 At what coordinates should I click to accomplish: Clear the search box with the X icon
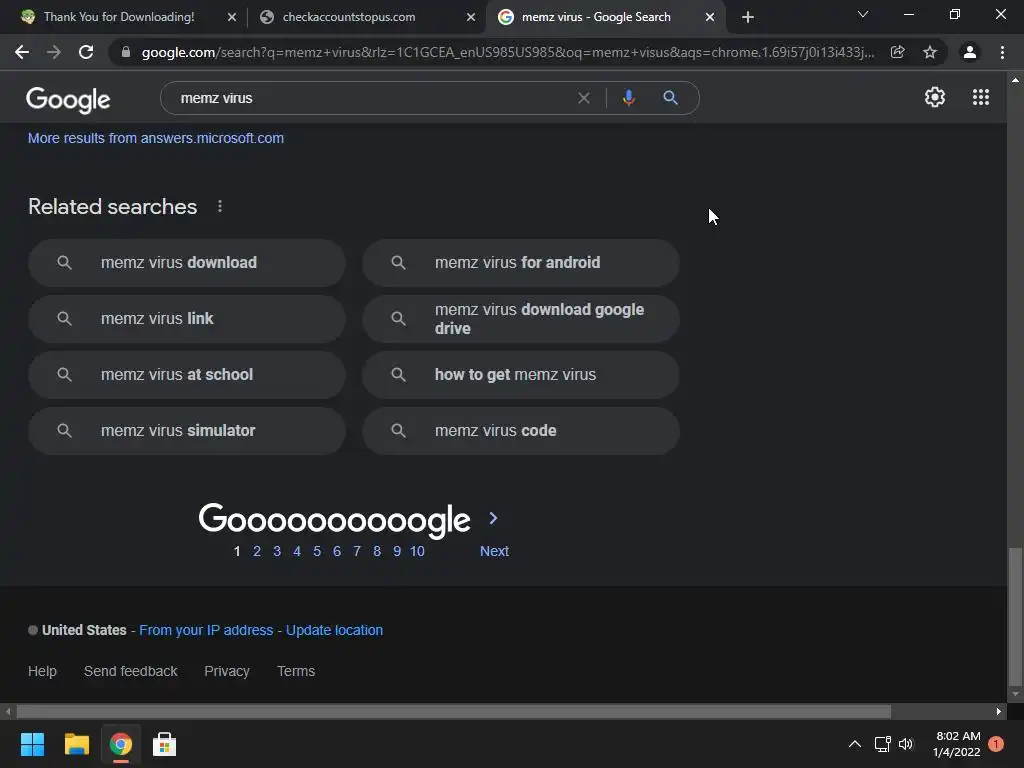[584, 98]
